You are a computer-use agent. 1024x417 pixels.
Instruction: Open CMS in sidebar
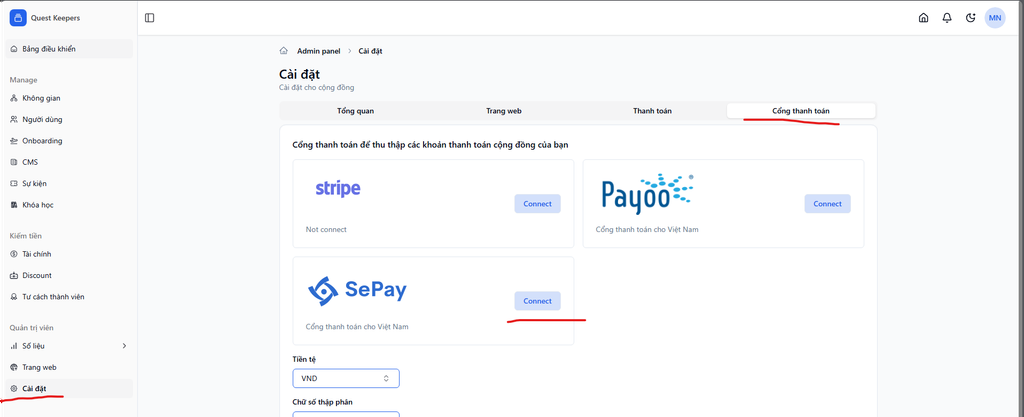tap(69, 162)
